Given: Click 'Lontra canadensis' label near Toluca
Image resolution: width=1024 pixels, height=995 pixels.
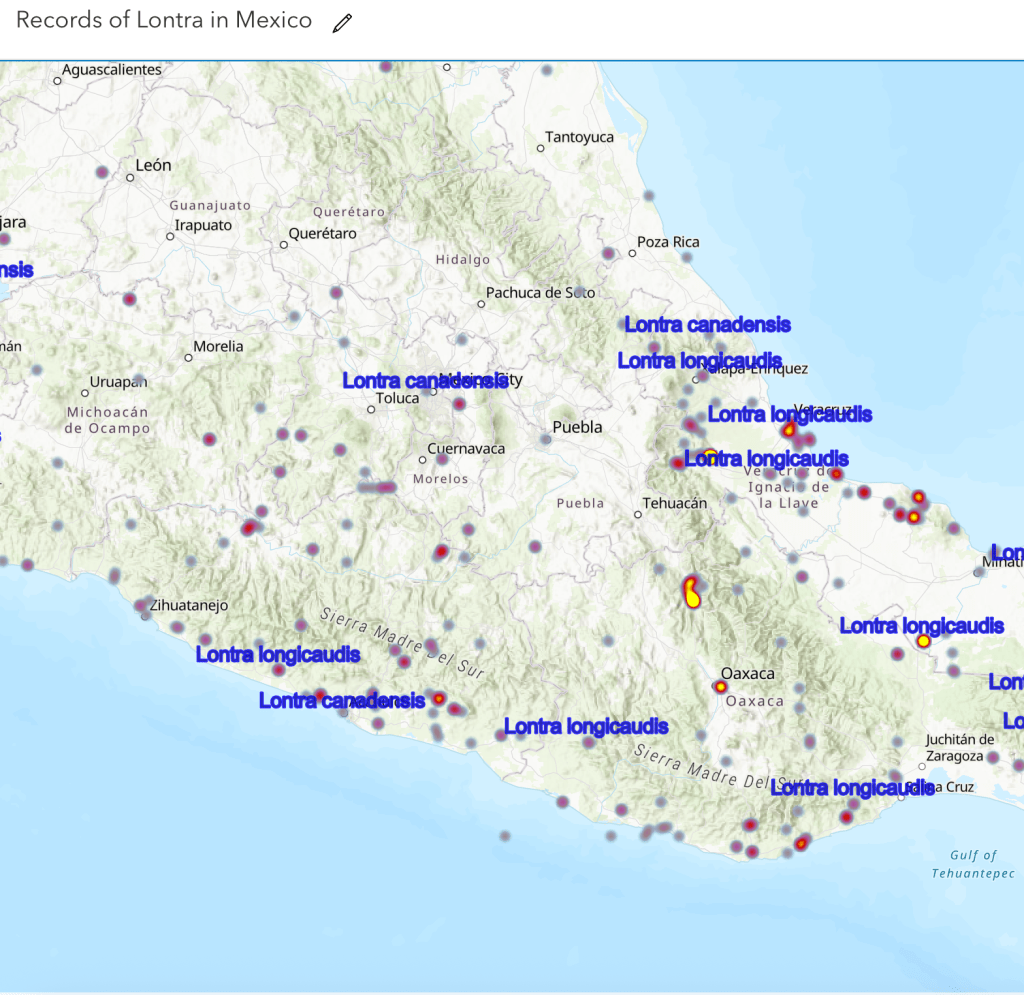Looking at the screenshot, I should click(x=425, y=381).
